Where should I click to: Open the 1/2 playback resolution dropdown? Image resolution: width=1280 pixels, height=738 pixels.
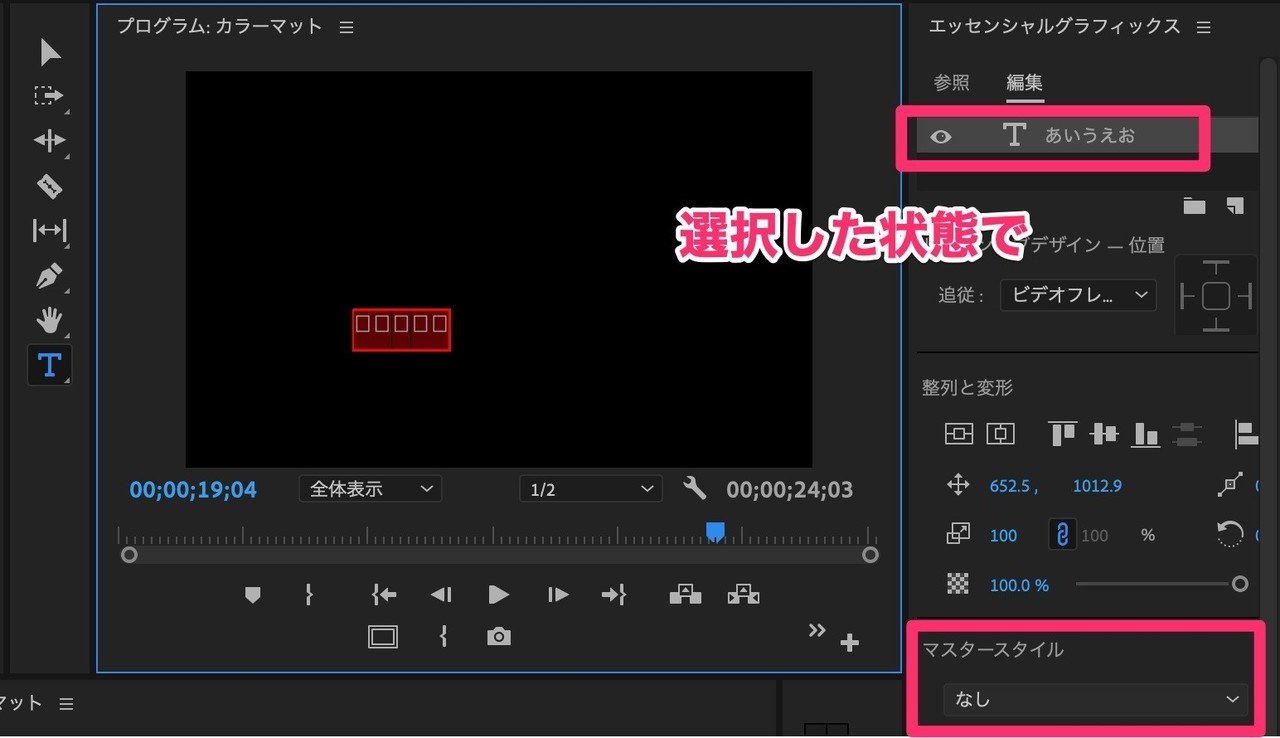(590, 489)
